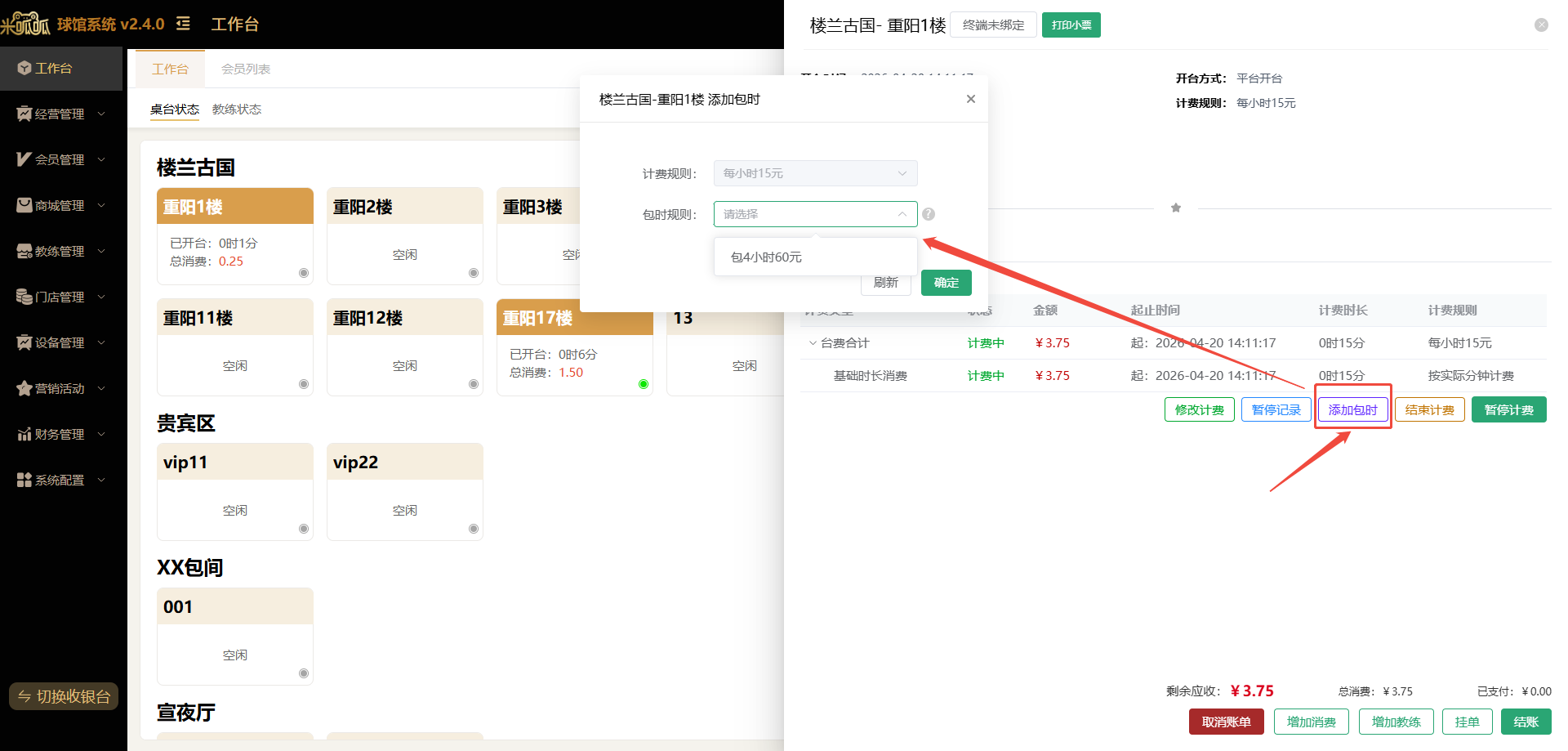
Task: Click the 会员管理 sidebar icon
Action: click(24, 159)
